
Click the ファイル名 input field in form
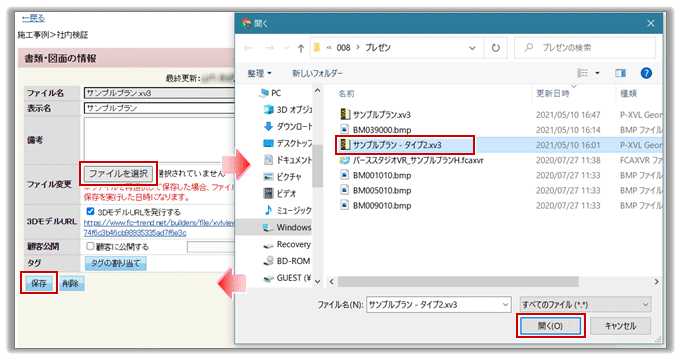click(159, 93)
